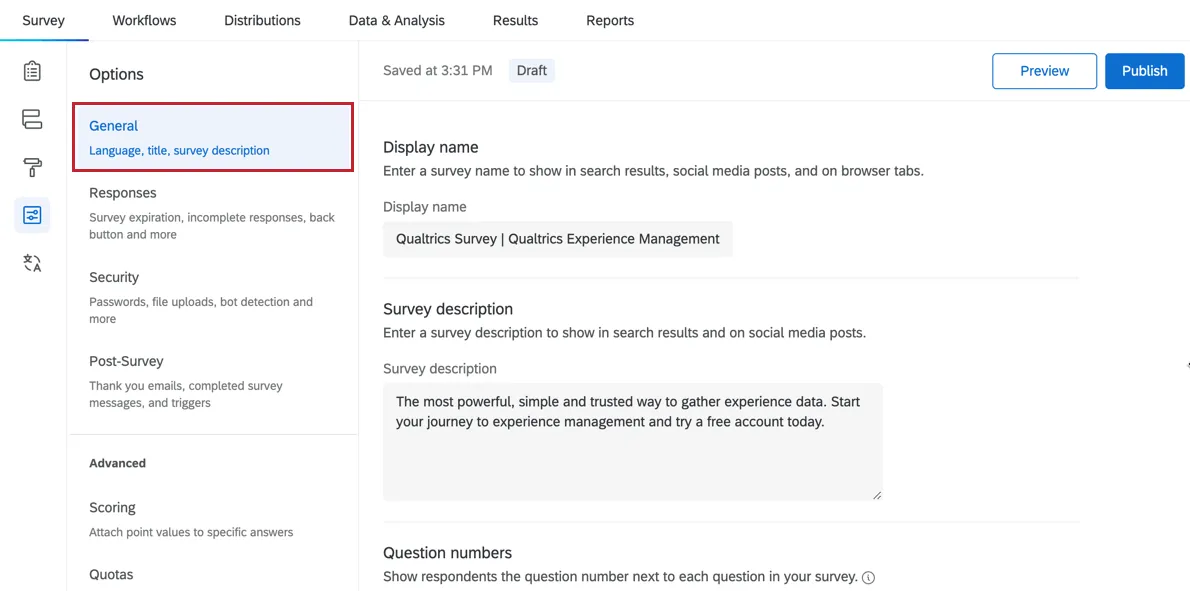Open the survey Builder panel

(32, 71)
